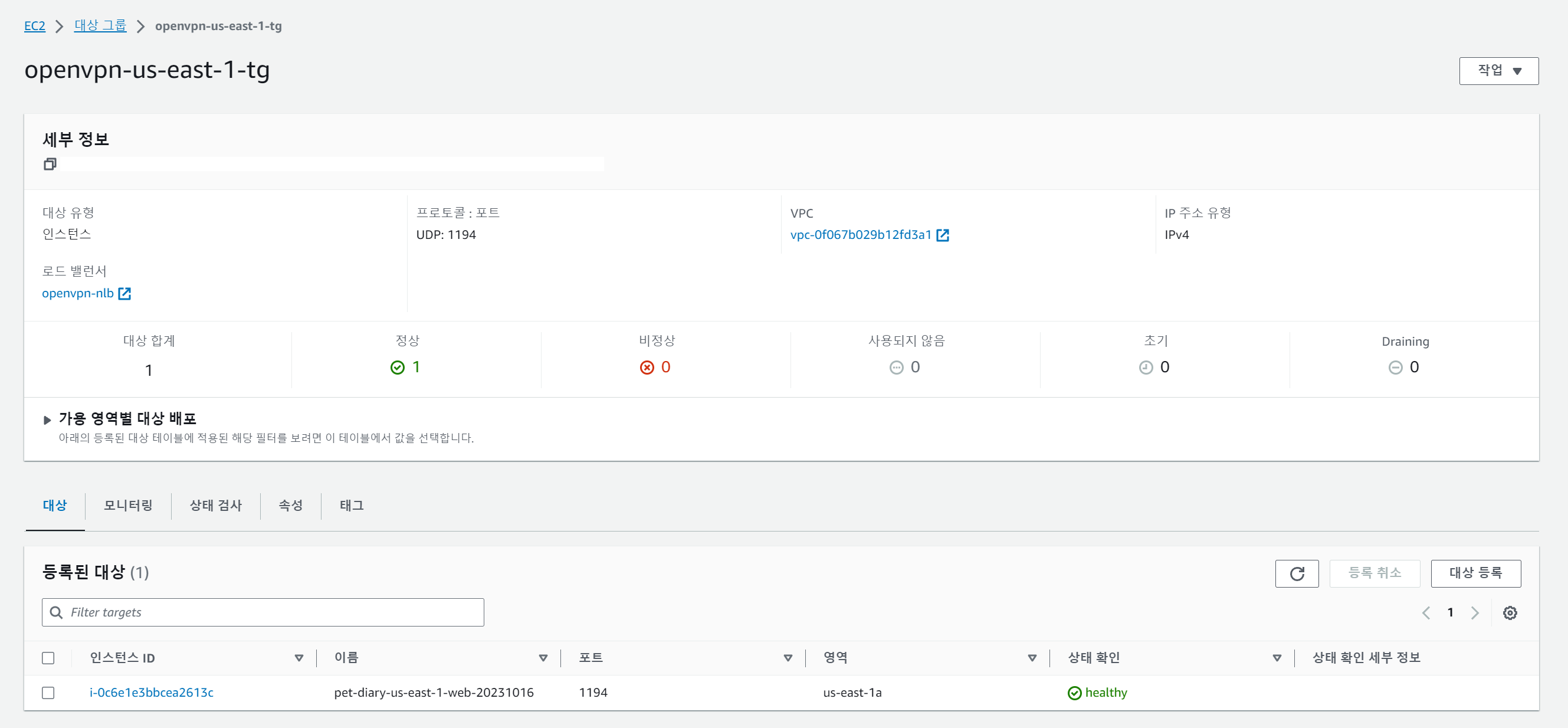
Task: Click healthy status icon in target row
Action: pos(1074,693)
